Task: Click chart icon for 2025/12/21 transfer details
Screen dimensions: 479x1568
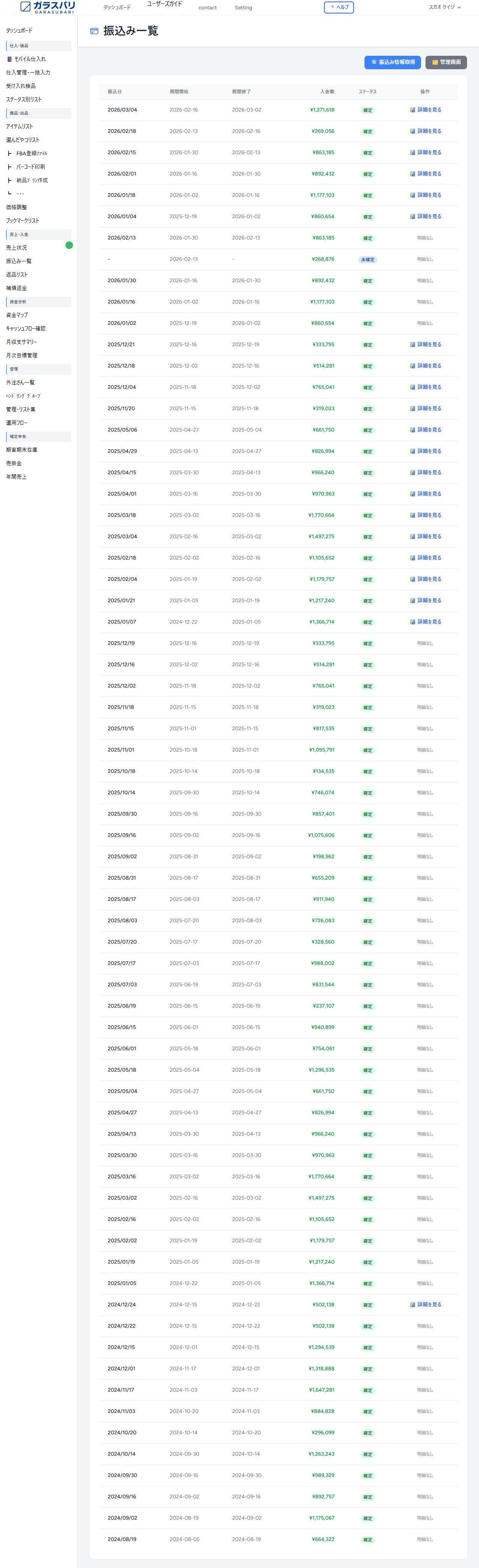Action: (412, 344)
